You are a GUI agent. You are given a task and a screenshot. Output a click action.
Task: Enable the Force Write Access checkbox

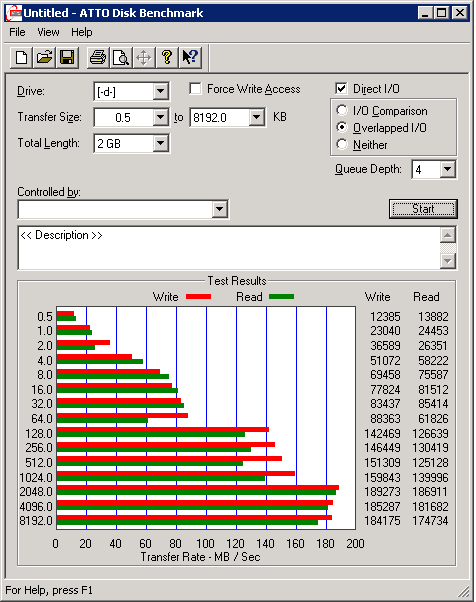tap(195, 89)
